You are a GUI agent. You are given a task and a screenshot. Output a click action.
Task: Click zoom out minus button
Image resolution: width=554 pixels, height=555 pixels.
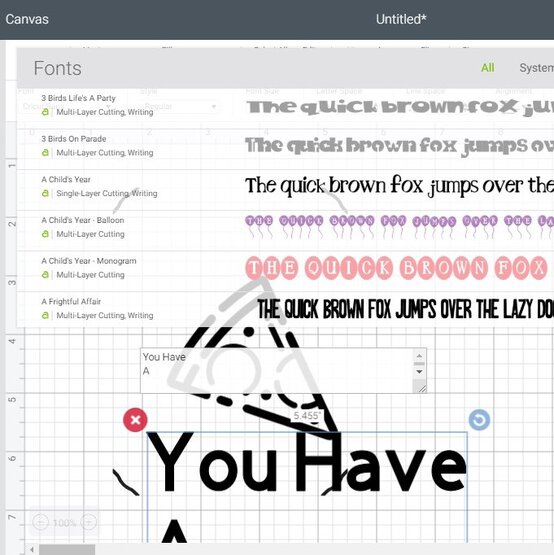[40, 522]
